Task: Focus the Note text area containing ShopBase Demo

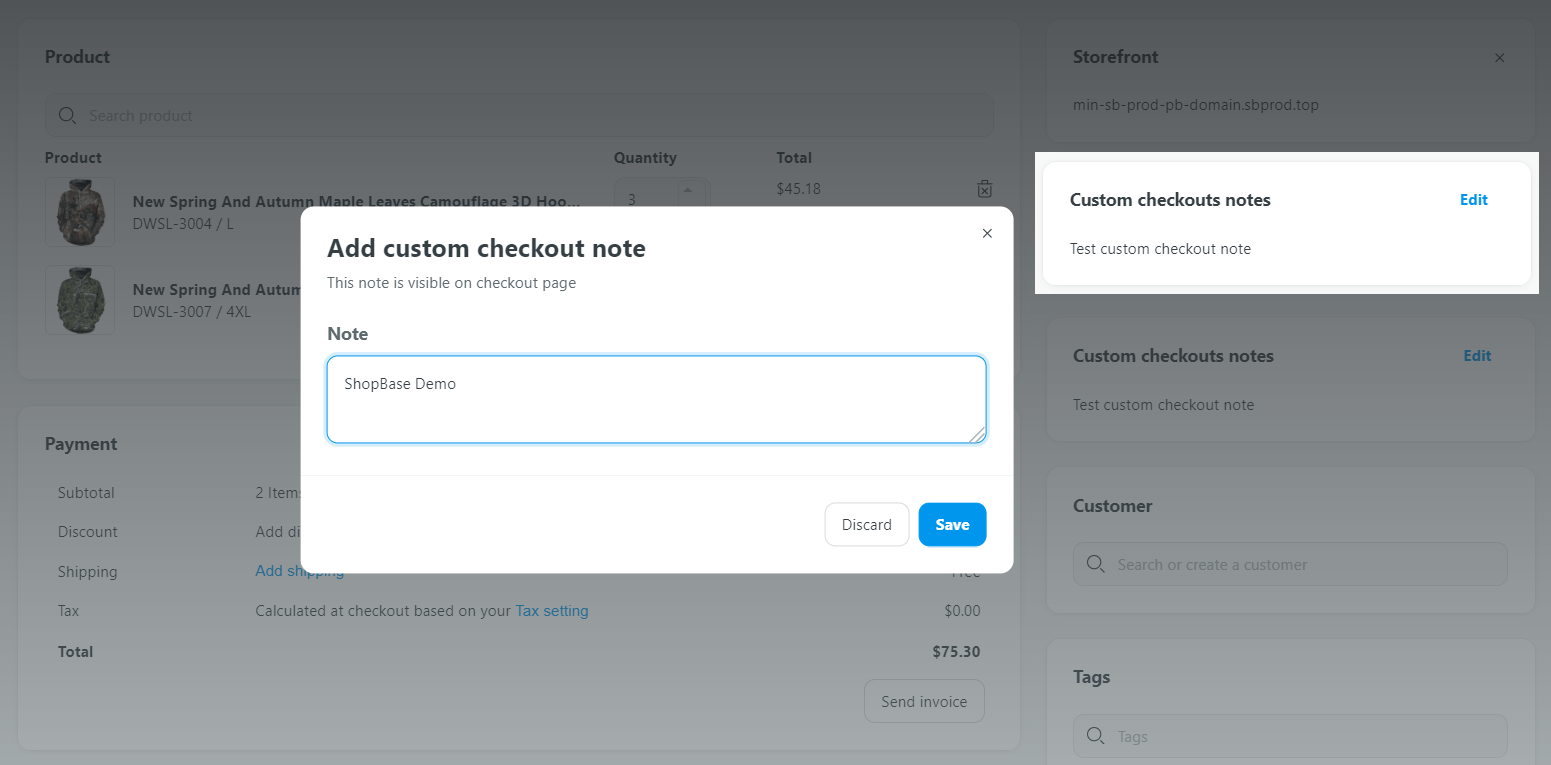Action: click(655, 399)
